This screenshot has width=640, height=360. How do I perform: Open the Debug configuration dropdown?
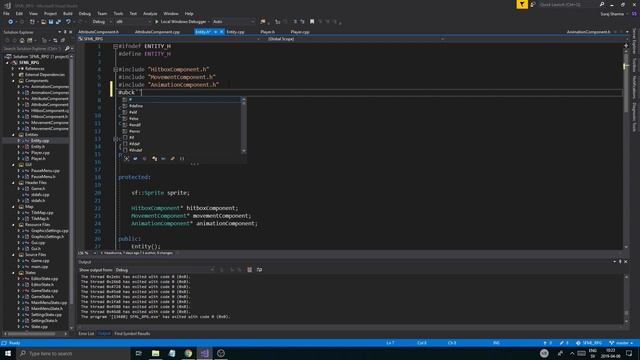point(101,22)
